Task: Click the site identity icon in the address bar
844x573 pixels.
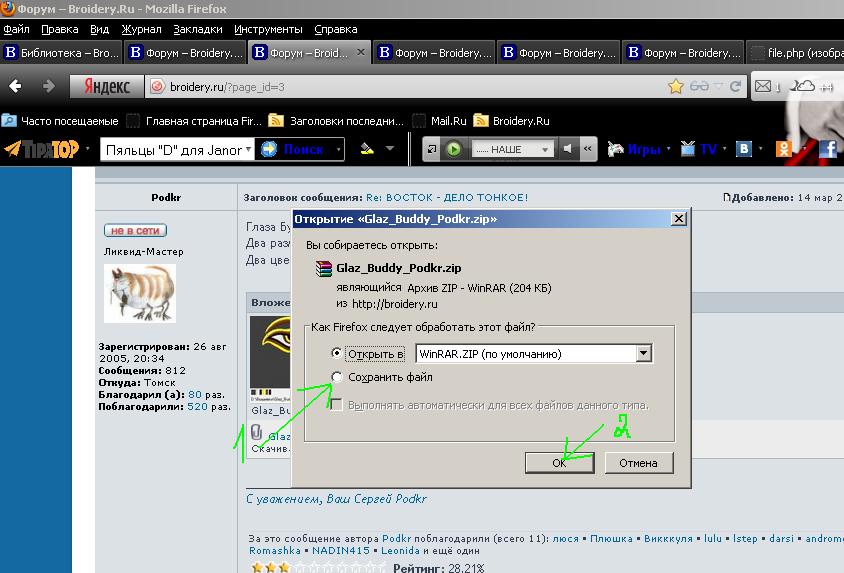Action: pos(157,87)
